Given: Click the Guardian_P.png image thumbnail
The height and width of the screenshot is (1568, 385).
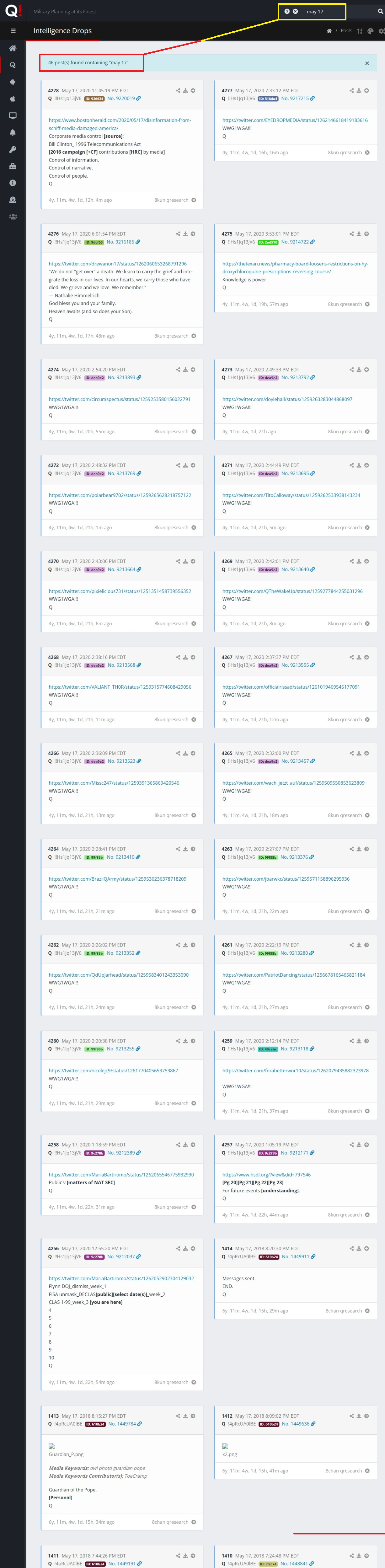Looking at the screenshot, I should (x=52, y=1446).
